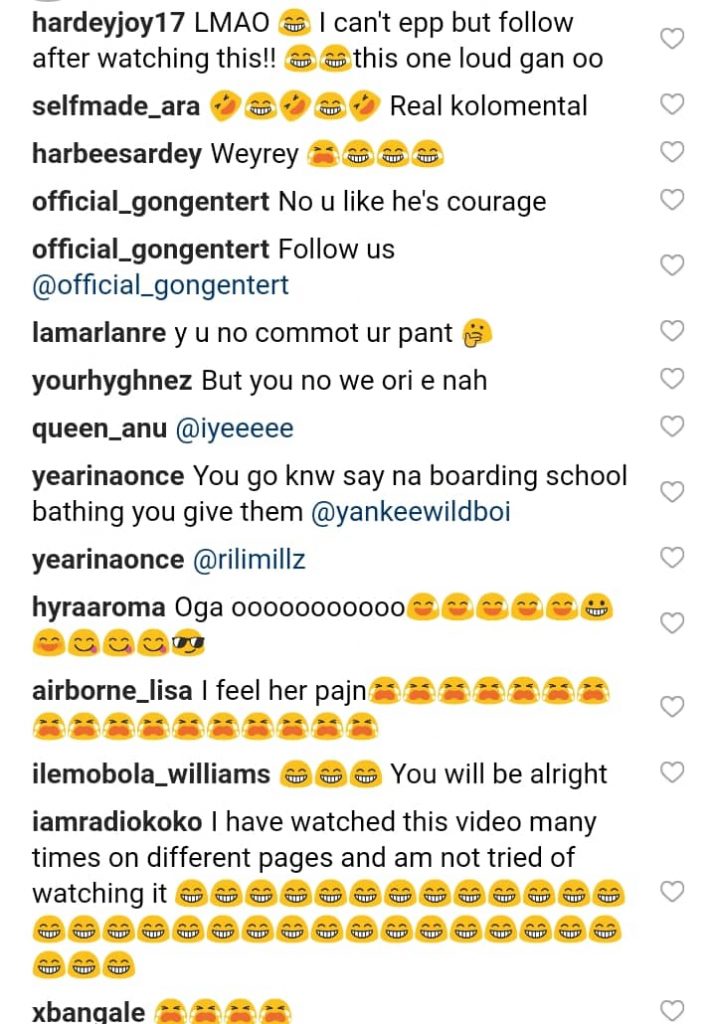Like iamradiokoko's long comment
Screen dimensions: 716x1024
673,892
